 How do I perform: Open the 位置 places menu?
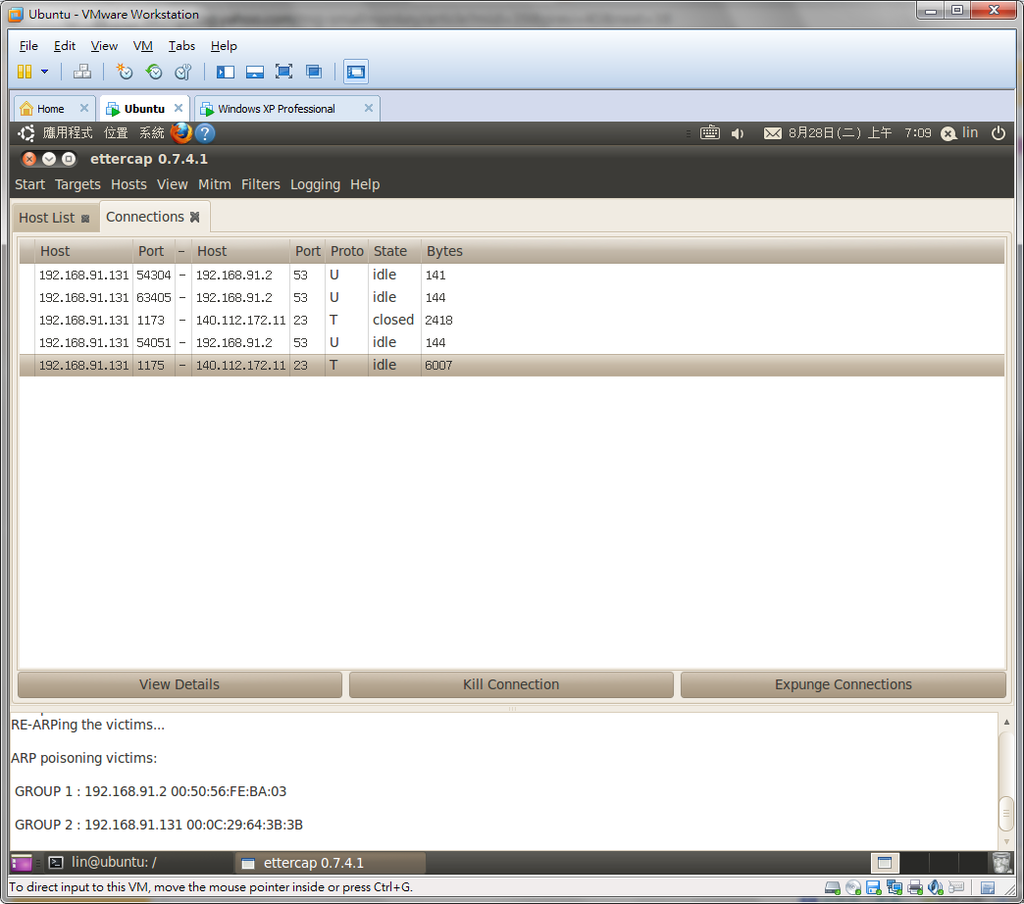tap(116, 133)
